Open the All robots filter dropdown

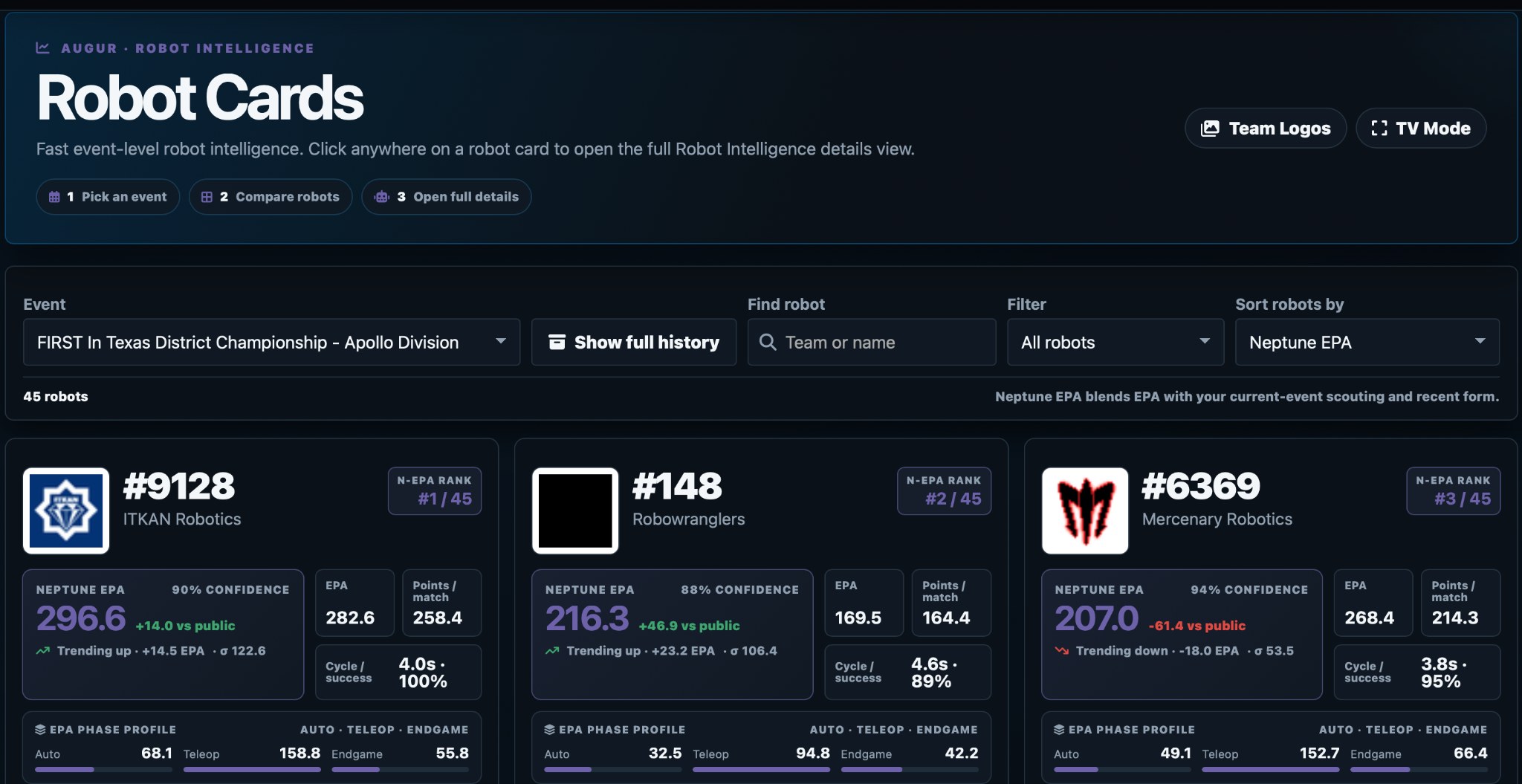(x=1115, y=342)
